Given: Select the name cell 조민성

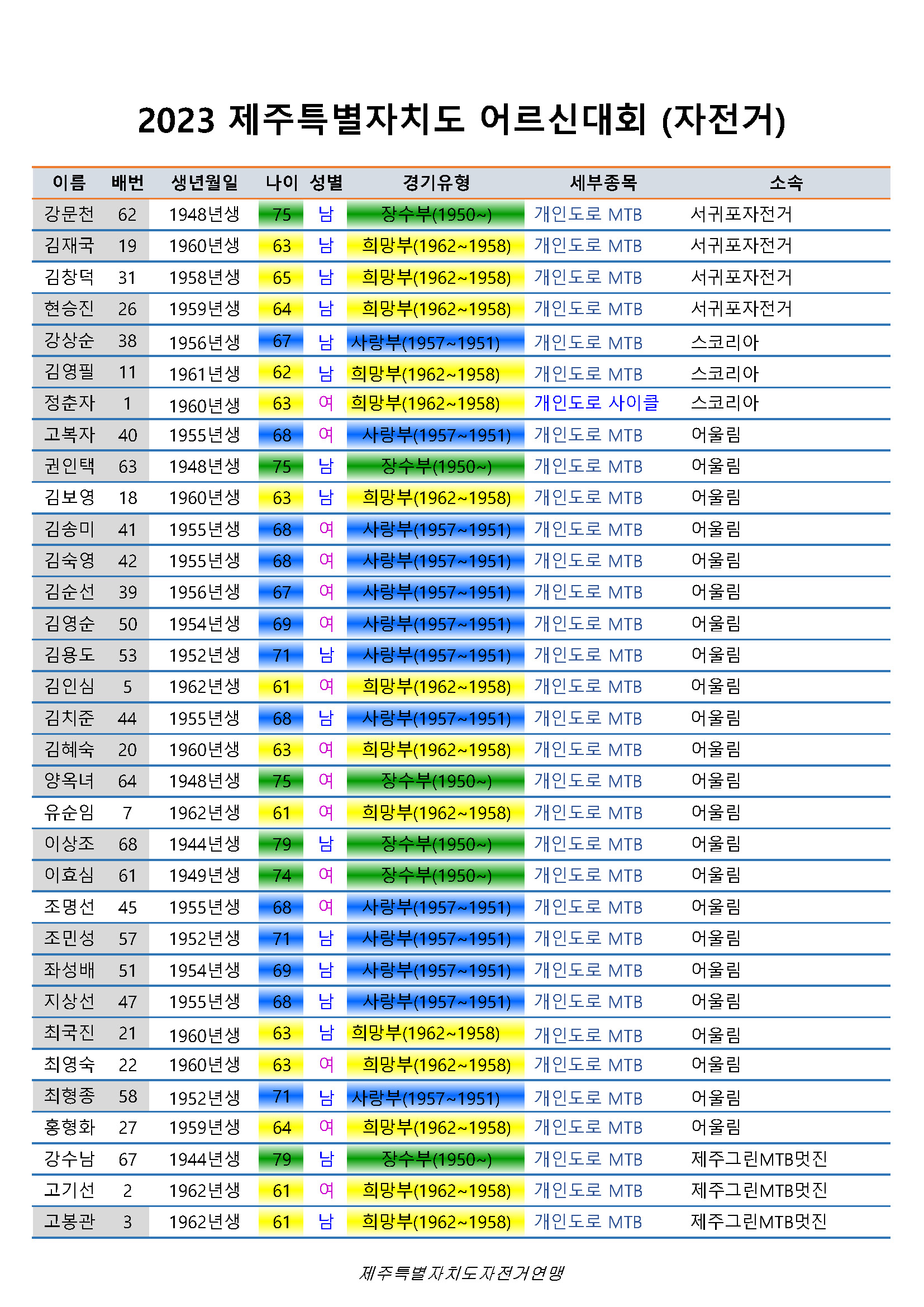Looking at the screenshot, I should 69,939.
